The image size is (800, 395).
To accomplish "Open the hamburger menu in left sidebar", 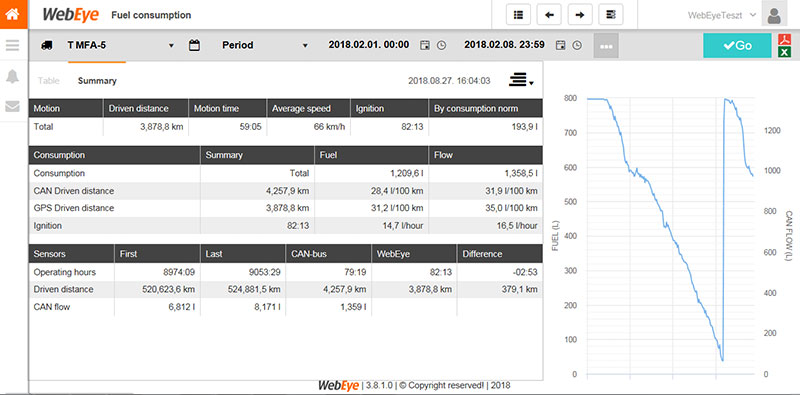I will 13,45.
